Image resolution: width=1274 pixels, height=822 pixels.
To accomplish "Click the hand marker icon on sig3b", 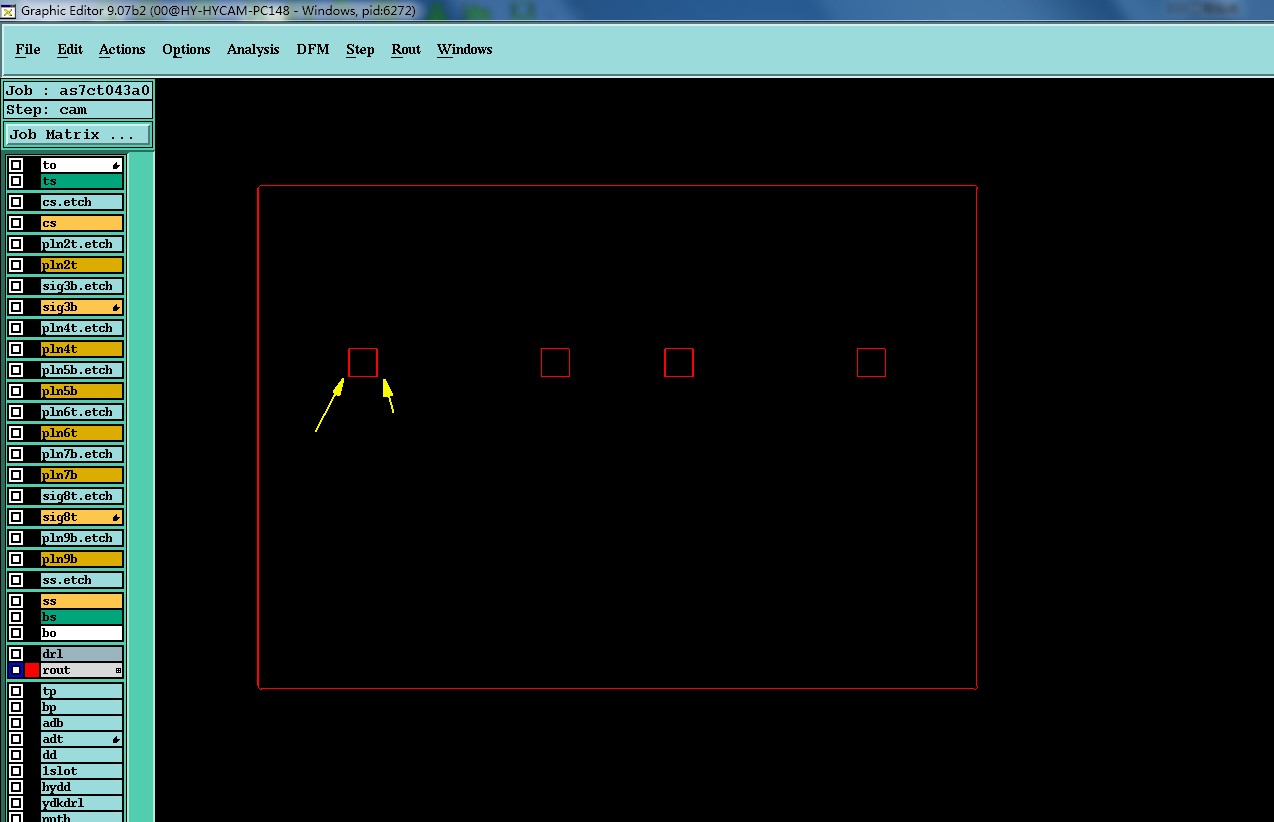I will 116,307.
